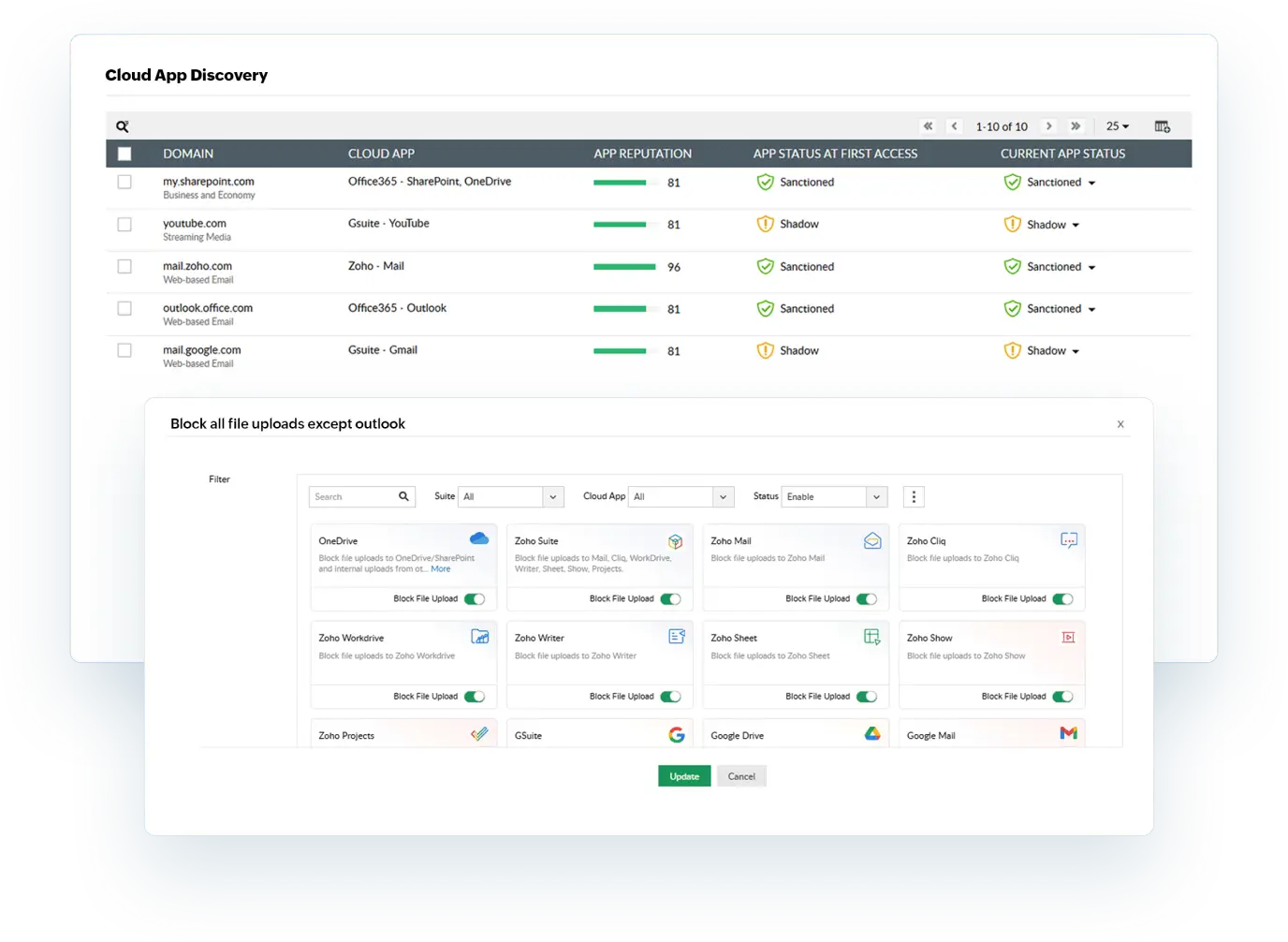Turn off Block File Upload for Zoho Show

(1063, 697)
